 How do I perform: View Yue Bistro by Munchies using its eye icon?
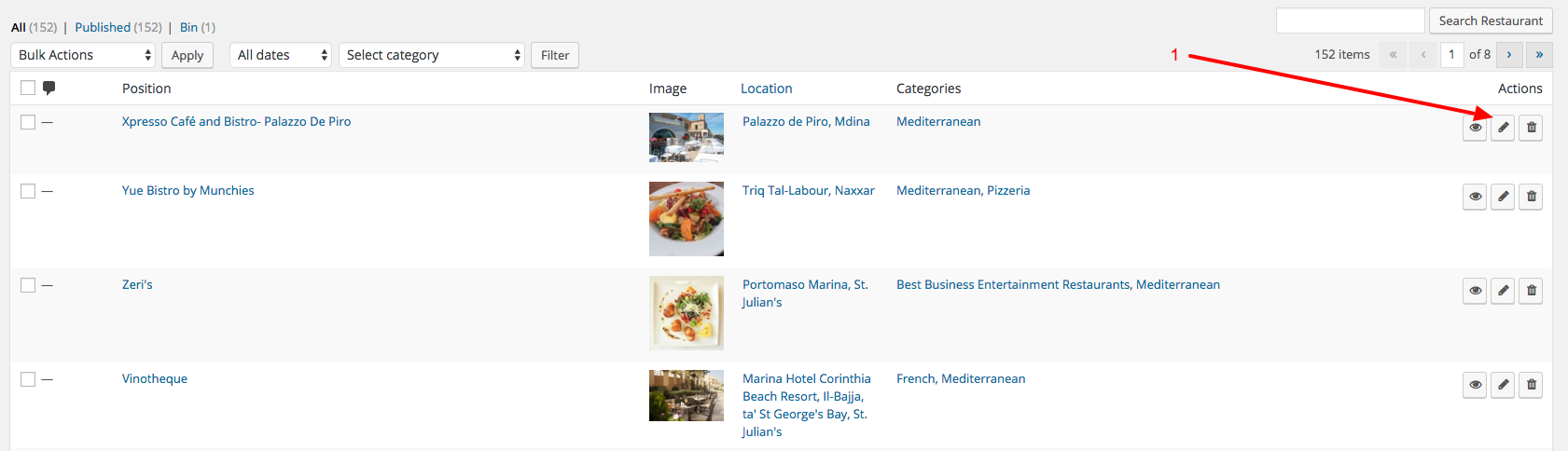1475,197
